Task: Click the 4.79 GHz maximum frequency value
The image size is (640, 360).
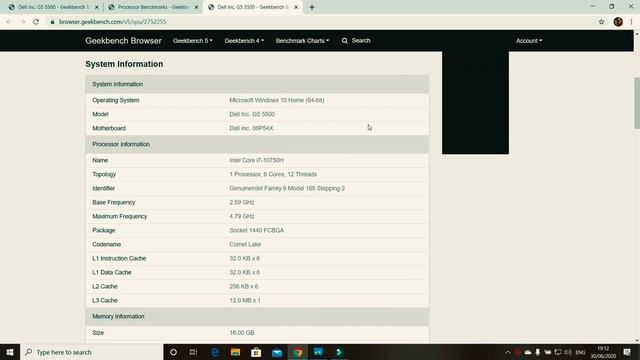Action: (242, 216)
